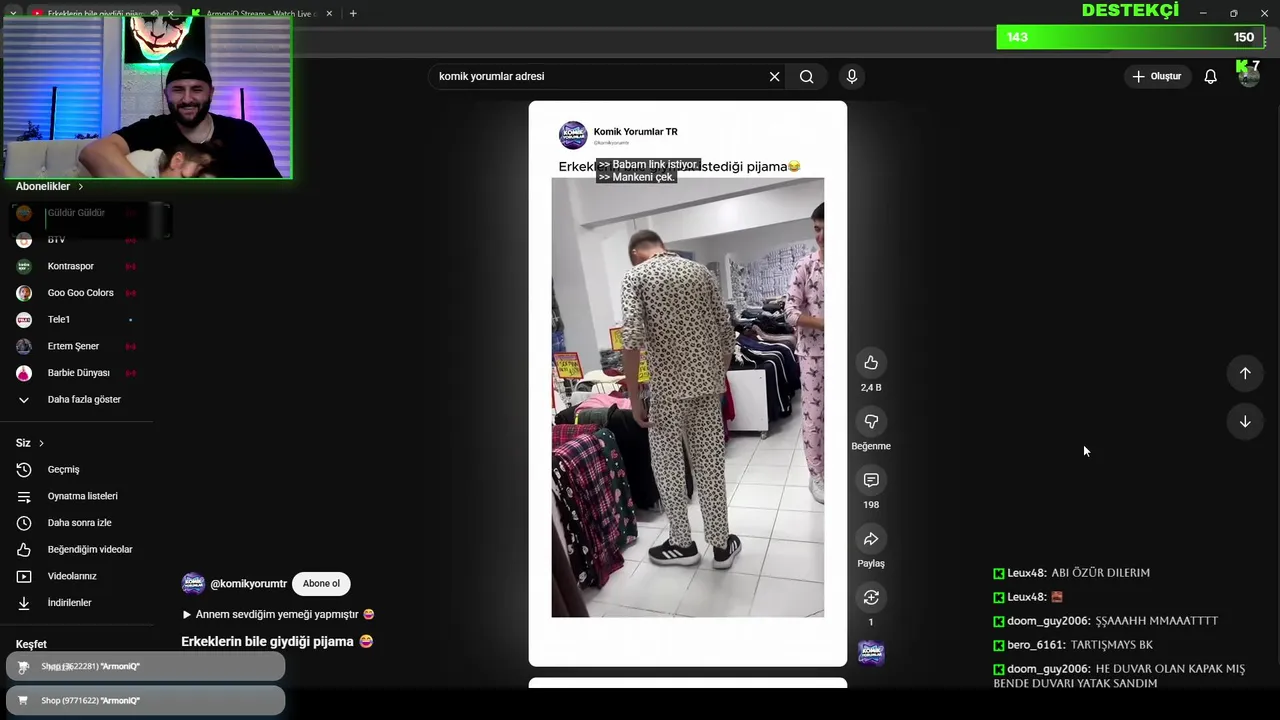Open the tab search dropdown chevron

[x=12, y=14]
